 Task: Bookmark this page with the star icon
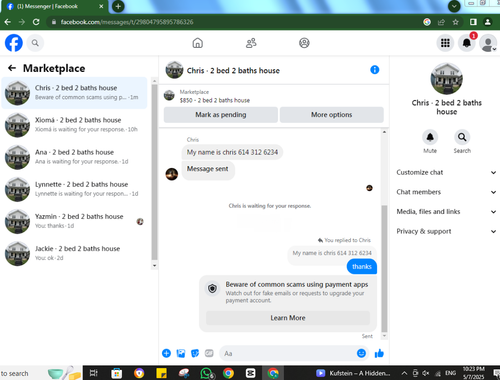pyautogui.click(x=456, y=22)
